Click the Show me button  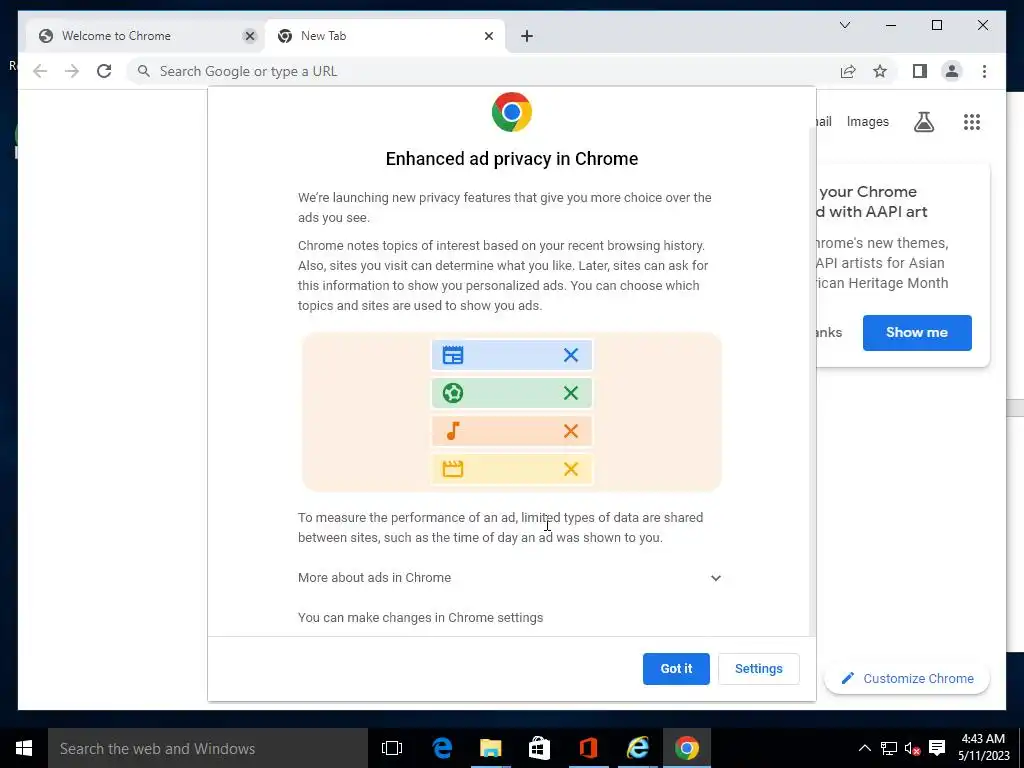917,332
